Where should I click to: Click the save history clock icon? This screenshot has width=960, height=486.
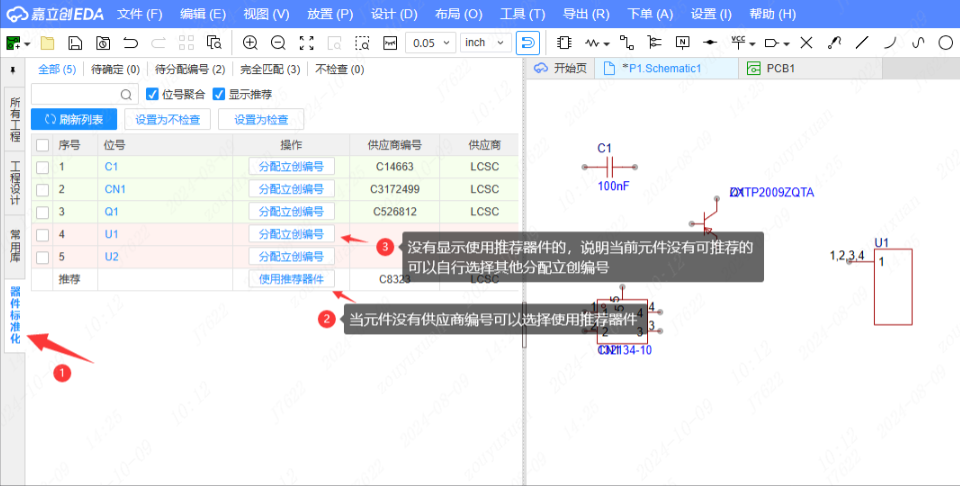point(103,43)
